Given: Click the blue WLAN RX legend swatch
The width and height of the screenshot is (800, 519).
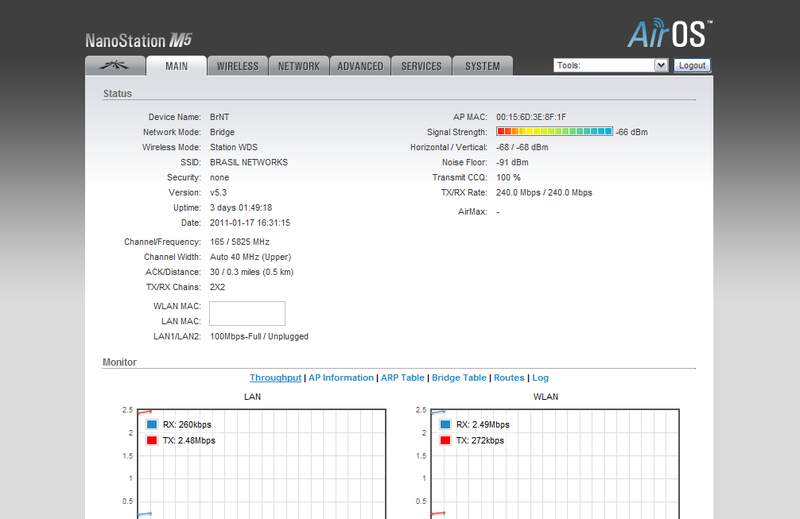Looking at the screenshot, I should (x=445, y=424).
